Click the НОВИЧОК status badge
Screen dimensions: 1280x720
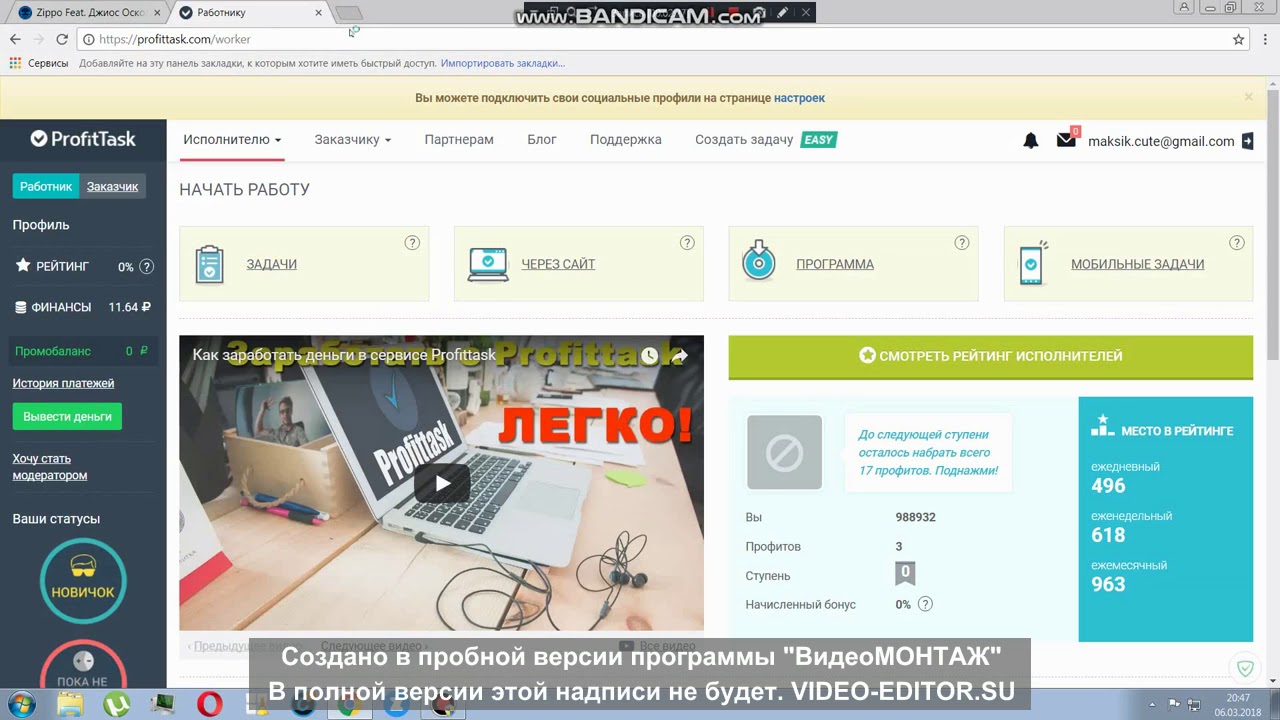coord(83,581)
